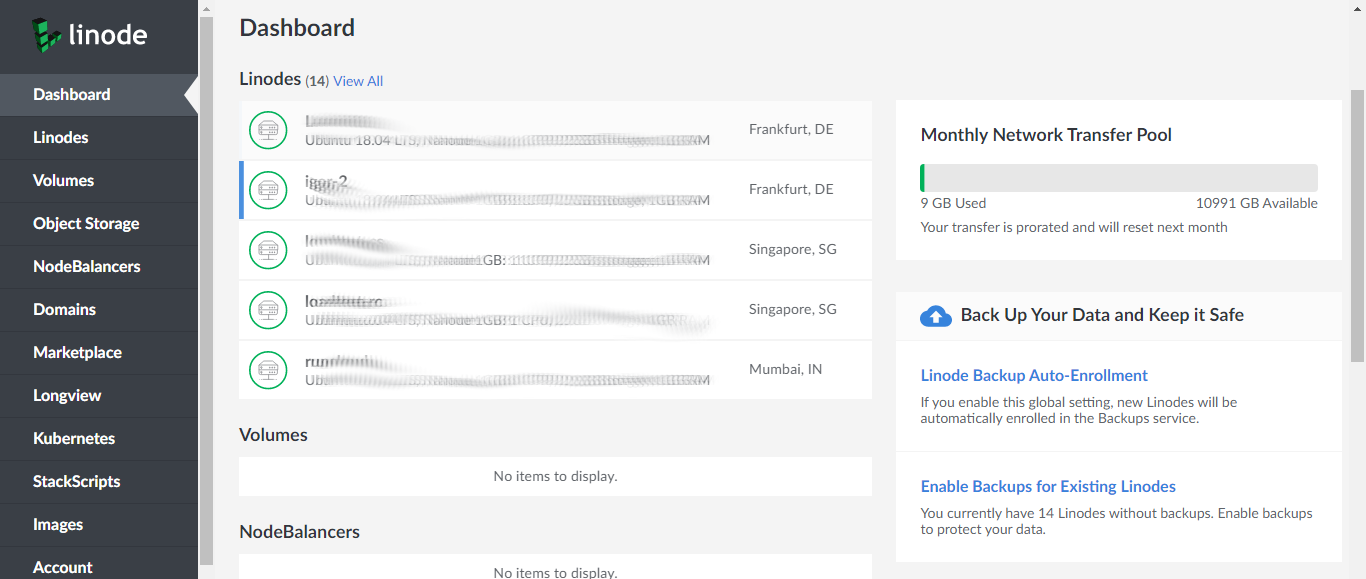Click the Mumbai Linode server icon
Image resolution: width=1366 pixels, height=579 pixels.
(267, 370)
